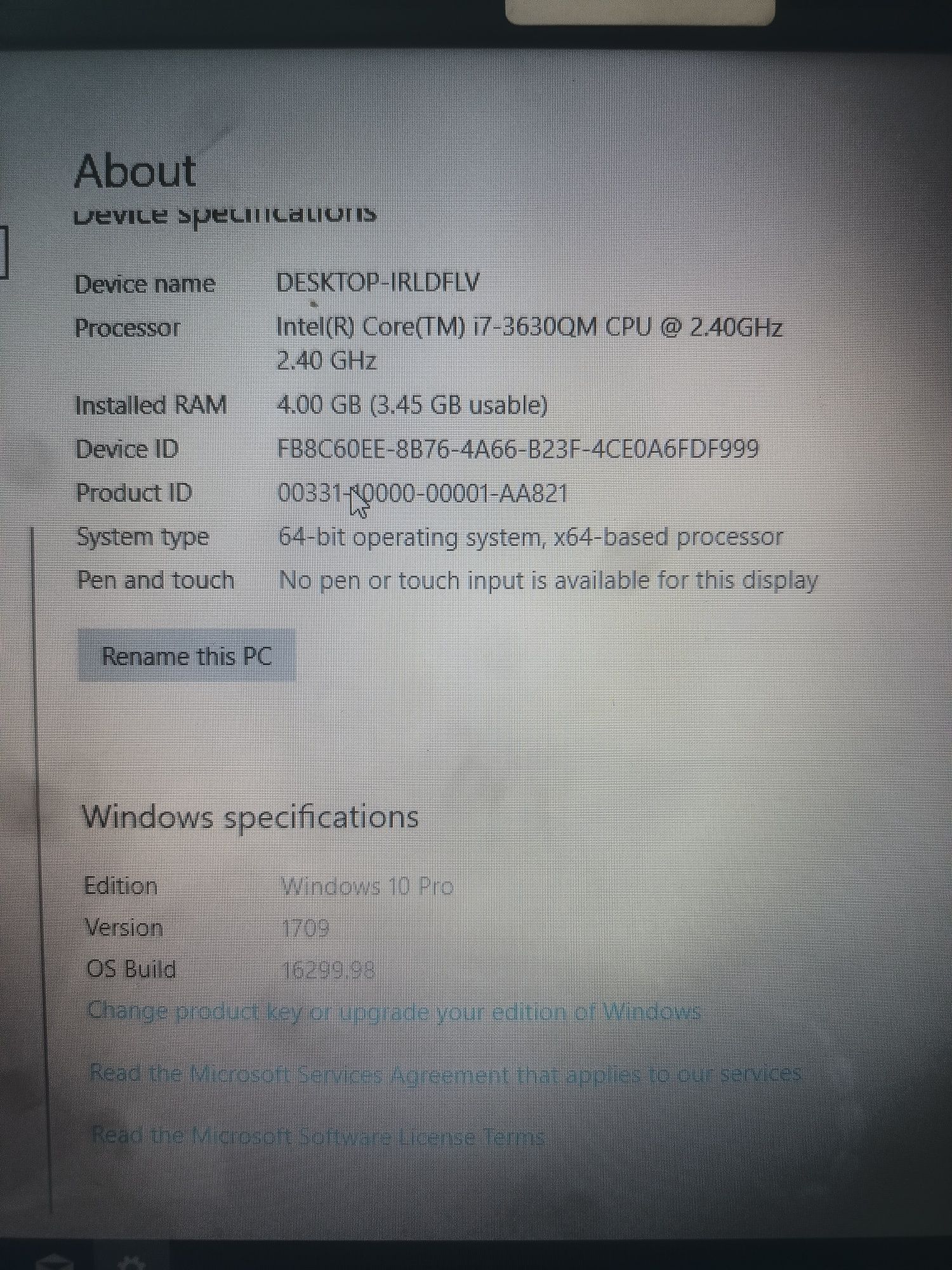Click the Edition label
The height and width of the screenshot is (1270, 952).
tap(121, 886)
